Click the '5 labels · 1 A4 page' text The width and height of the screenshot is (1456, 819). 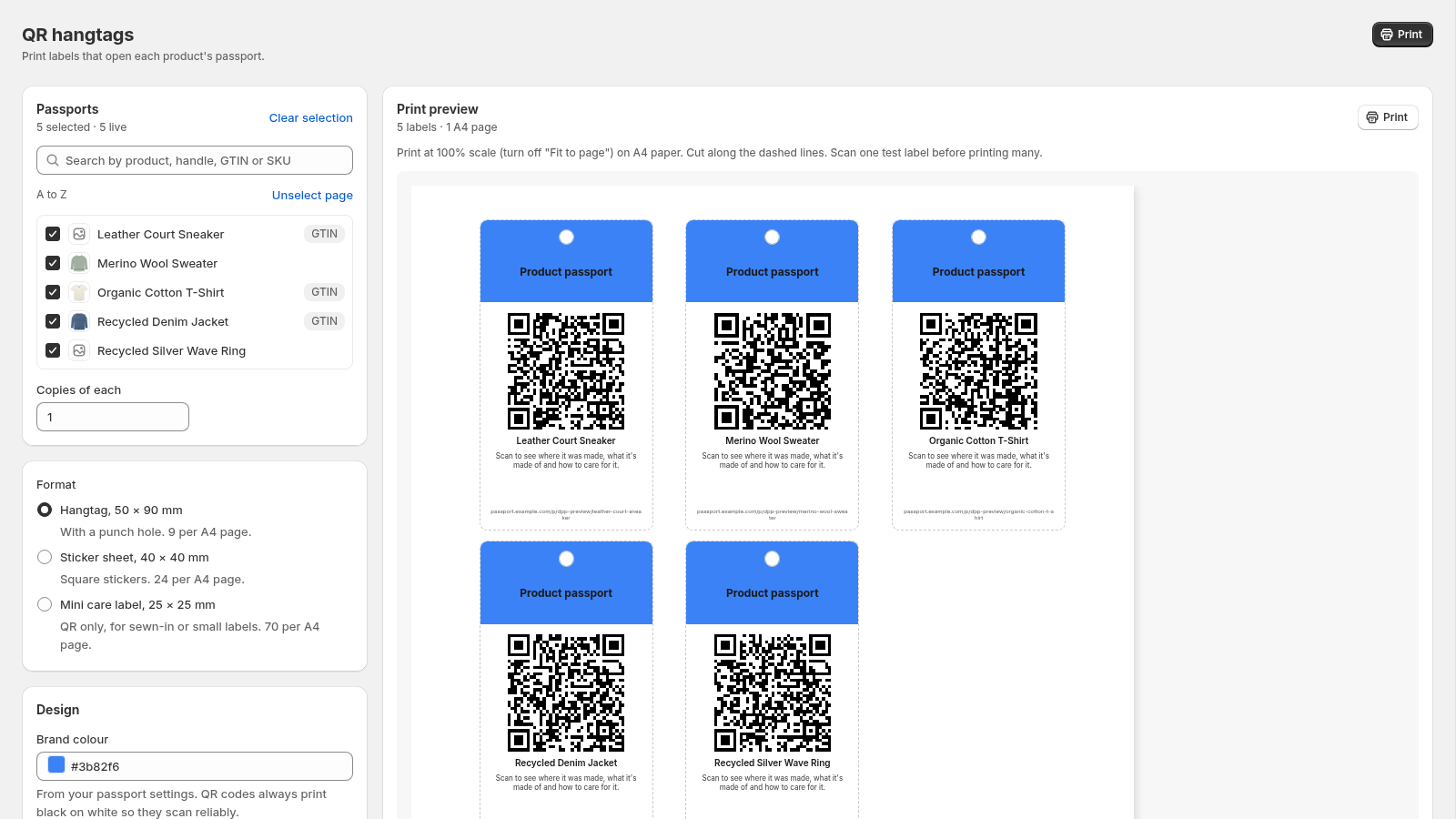click(x=447, y=127)
